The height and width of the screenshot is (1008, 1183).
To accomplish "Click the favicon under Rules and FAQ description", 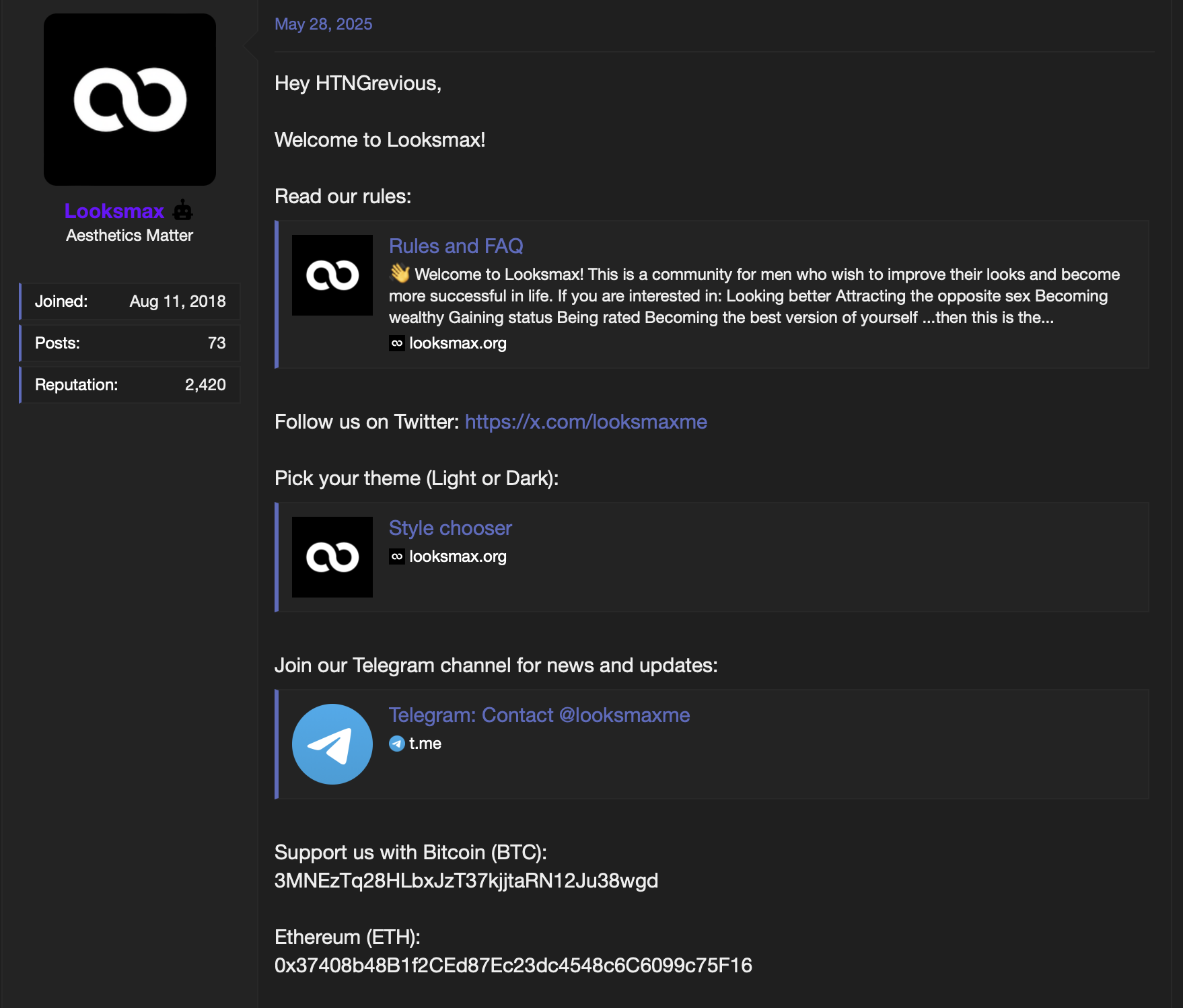I will point(397,343).
